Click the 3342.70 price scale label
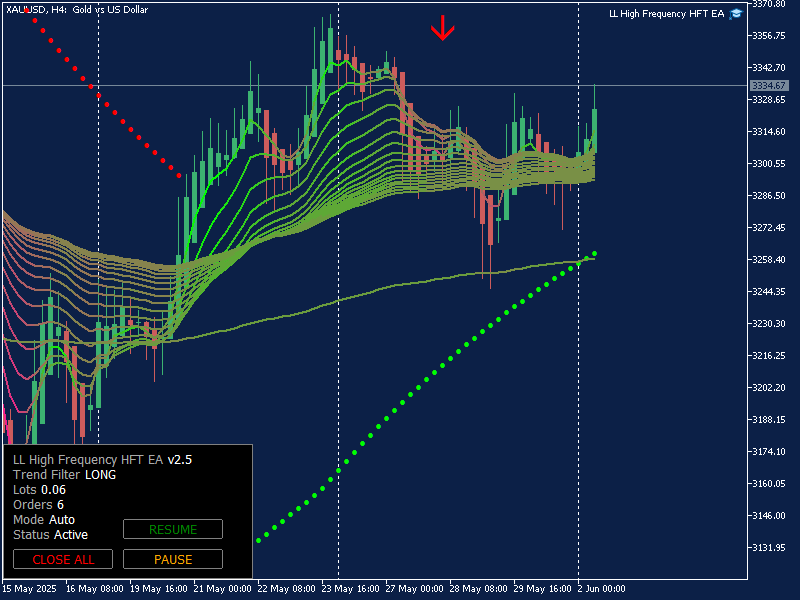This screenshot has width=800, height=600. (x=769, y=67)
